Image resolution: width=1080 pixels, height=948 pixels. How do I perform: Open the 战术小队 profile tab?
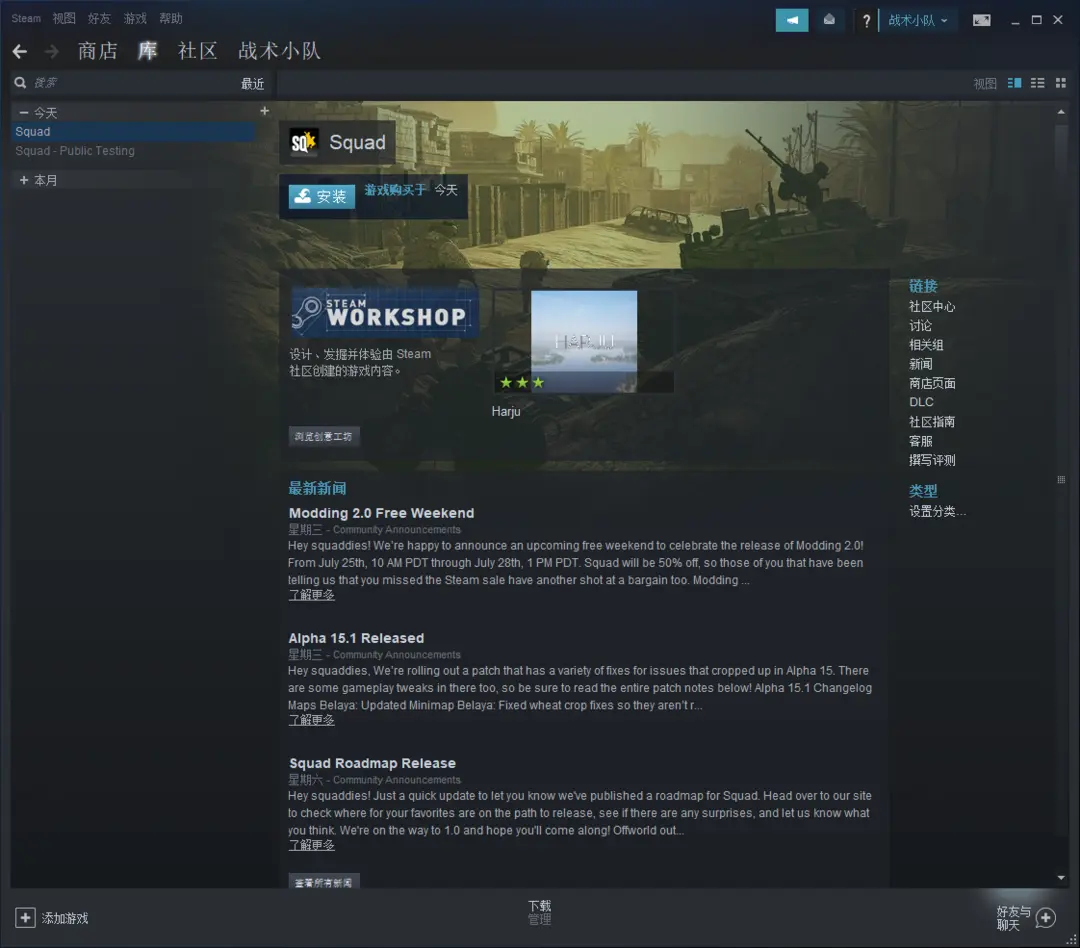pyautogui.click(x=279, y=51)
